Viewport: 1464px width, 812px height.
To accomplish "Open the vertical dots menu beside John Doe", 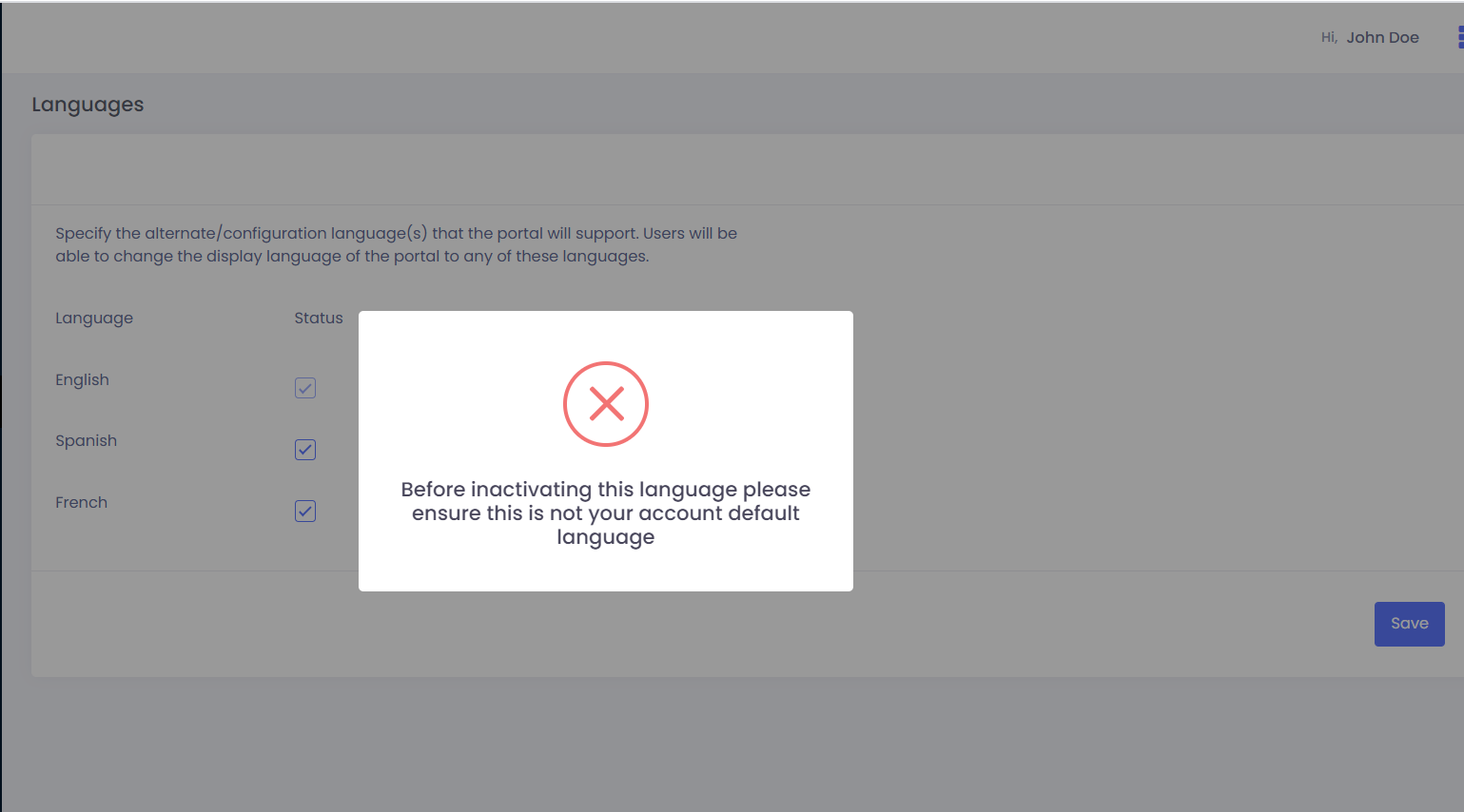I will [x=1460, y=37].
